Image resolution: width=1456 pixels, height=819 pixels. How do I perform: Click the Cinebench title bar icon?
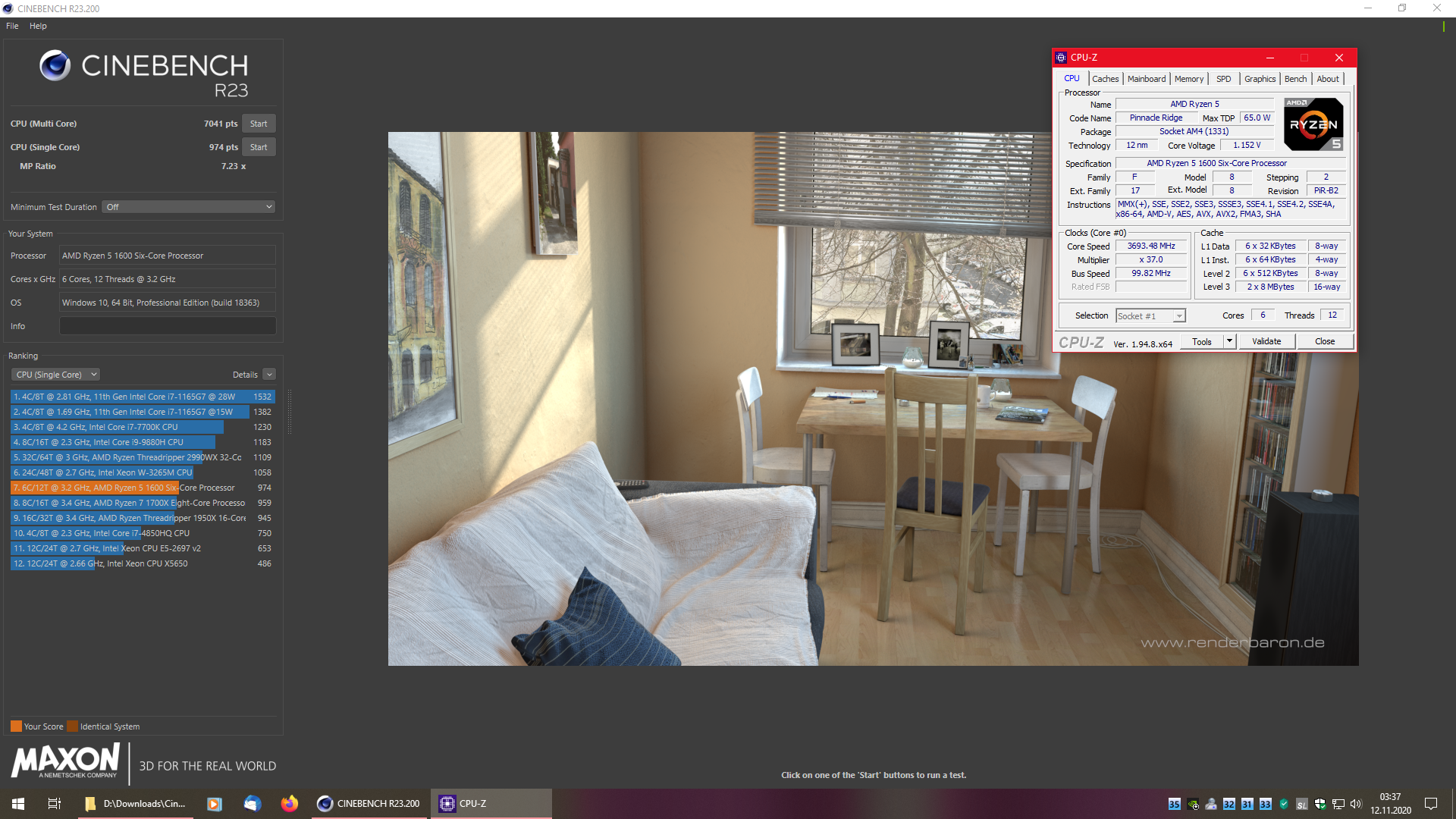click(8, 8)
